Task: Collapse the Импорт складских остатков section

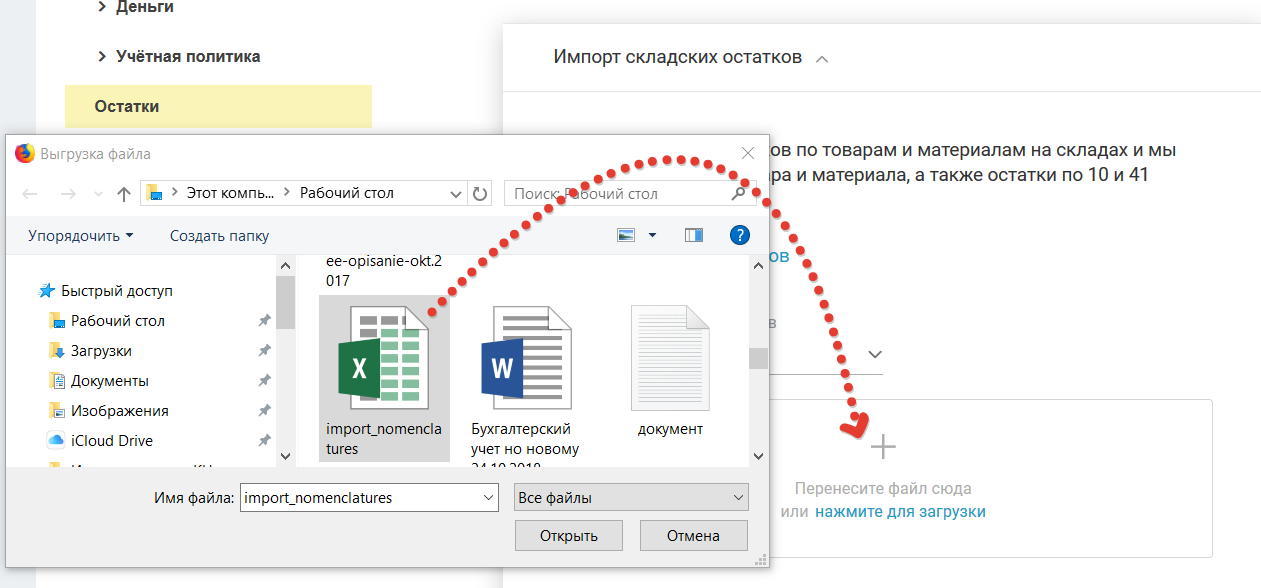Action: 822,59
